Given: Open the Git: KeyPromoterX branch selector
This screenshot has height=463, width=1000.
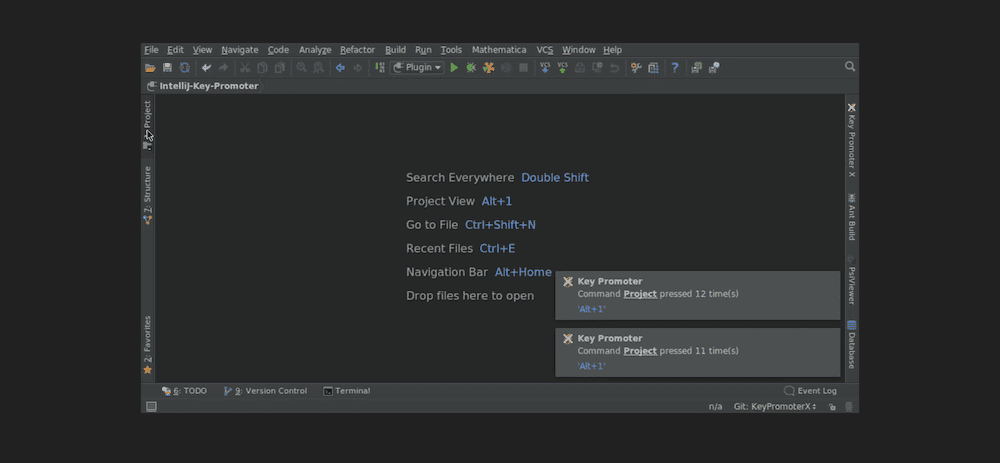Looking at the screenshot, I should tap(775, 407).
